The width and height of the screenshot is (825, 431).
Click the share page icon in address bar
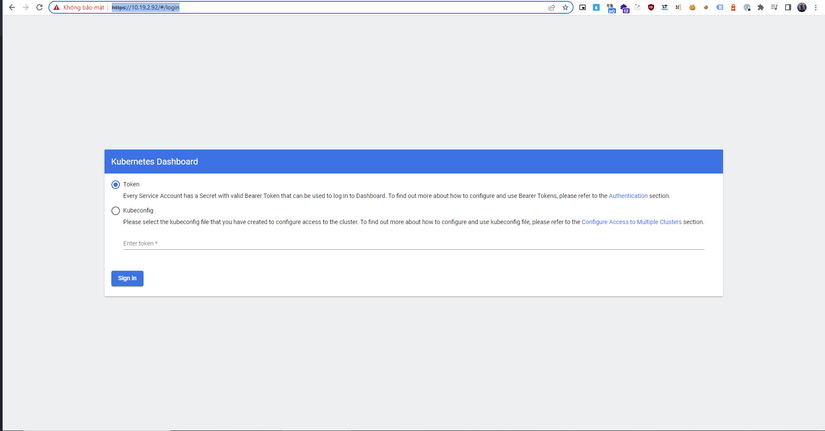[x=551, y=7]
